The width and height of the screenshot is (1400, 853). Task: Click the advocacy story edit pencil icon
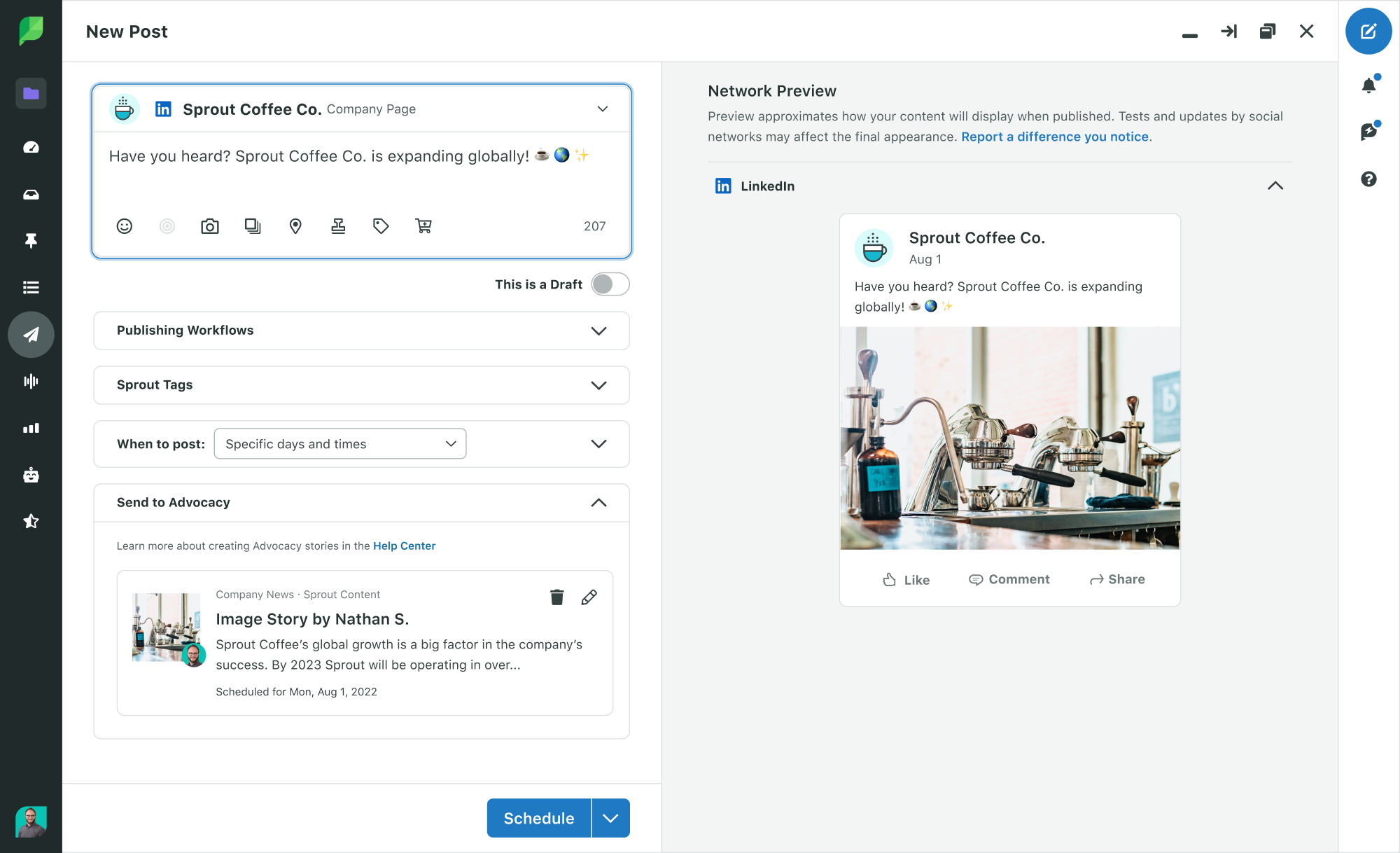[589, 597]
